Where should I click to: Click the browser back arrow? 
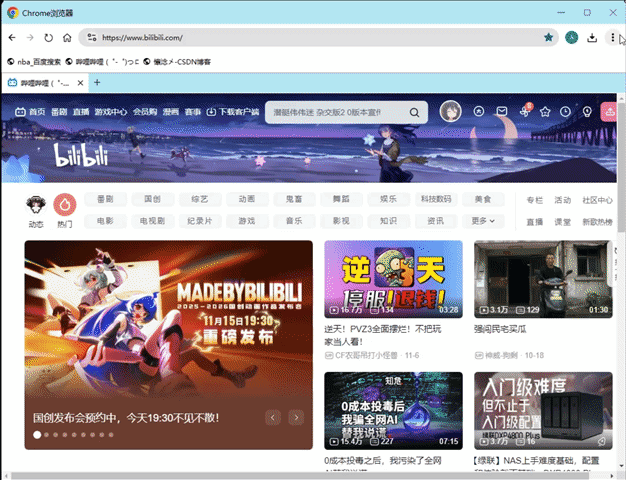[12, 38]
